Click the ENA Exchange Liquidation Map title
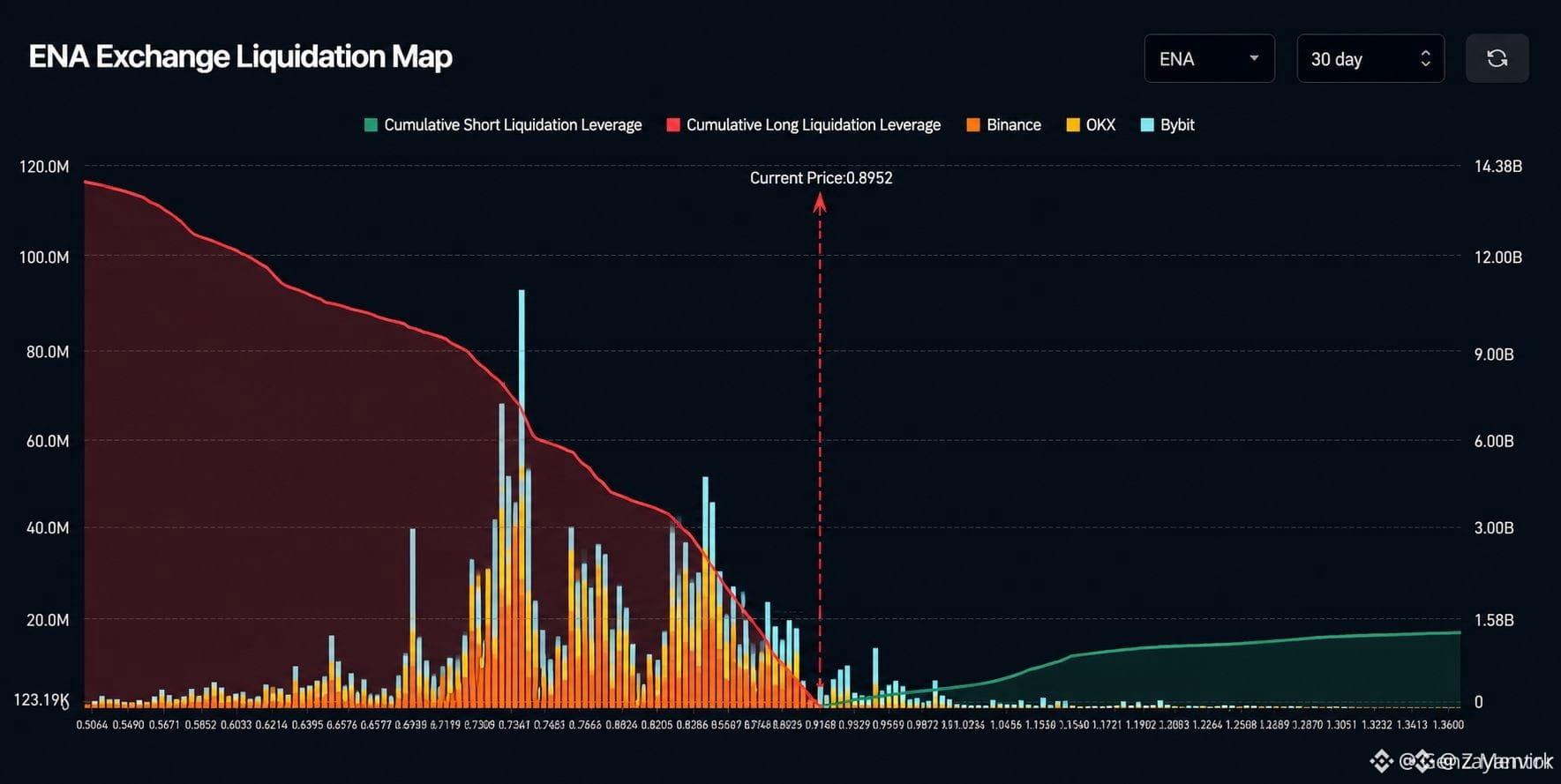Image resolution: width=1561 pixels, height=784 pixels. pyautogui.click(x=241, y=57)
